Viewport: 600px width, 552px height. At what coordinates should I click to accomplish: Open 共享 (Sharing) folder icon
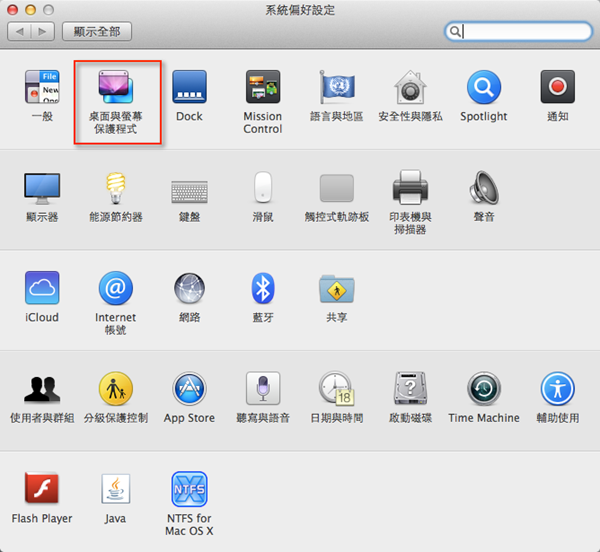(337, 288)
